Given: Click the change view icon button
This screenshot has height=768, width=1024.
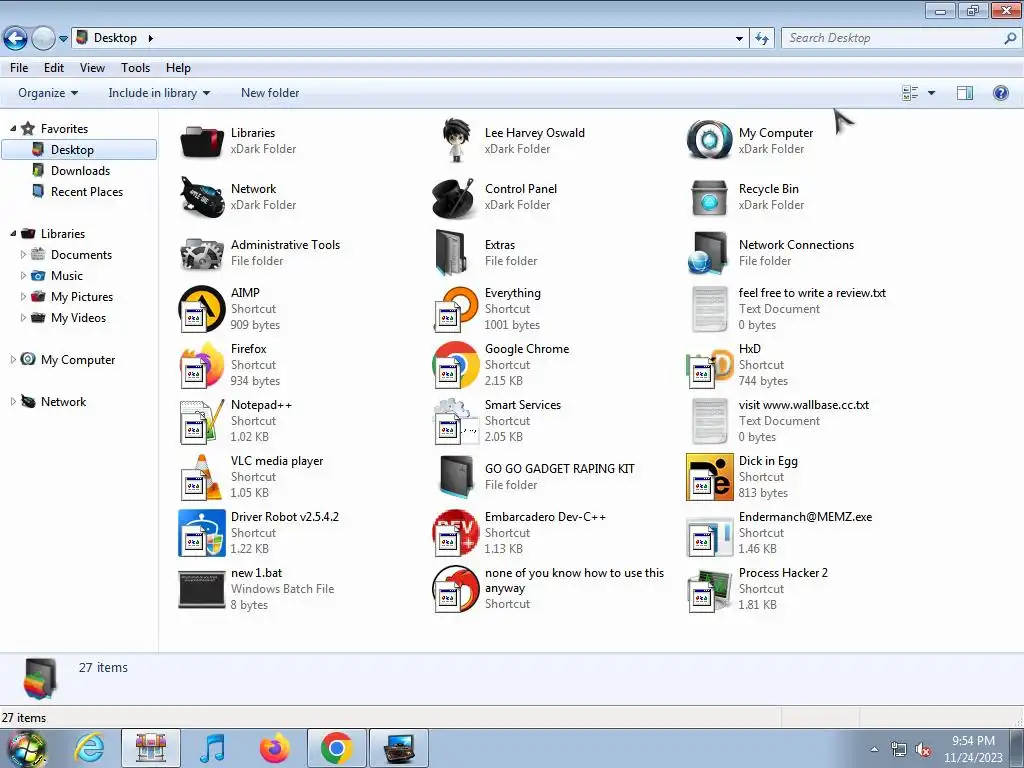Looking at the screenshot, I should [x=910, y=93].
